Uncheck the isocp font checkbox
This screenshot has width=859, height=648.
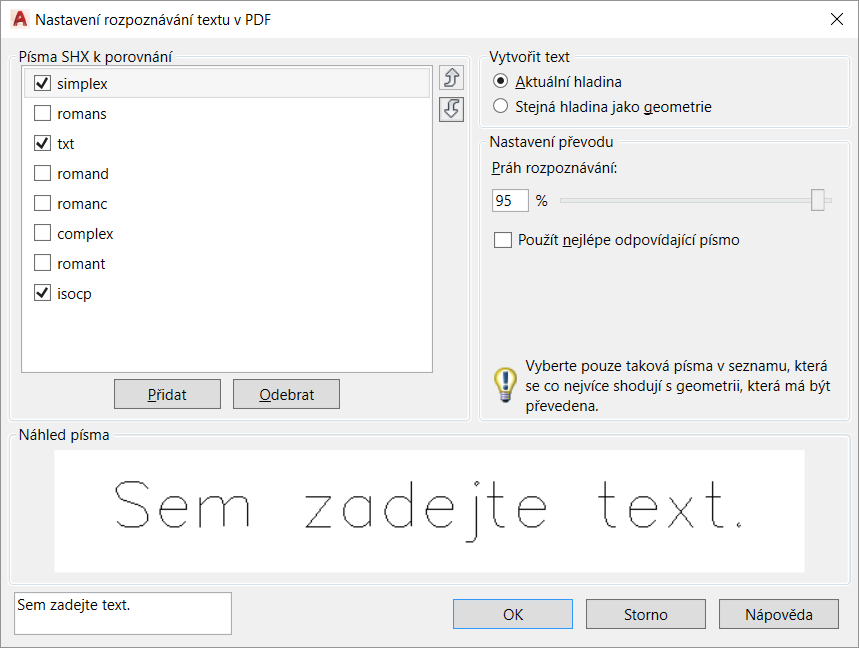click(x=42, y=293)
